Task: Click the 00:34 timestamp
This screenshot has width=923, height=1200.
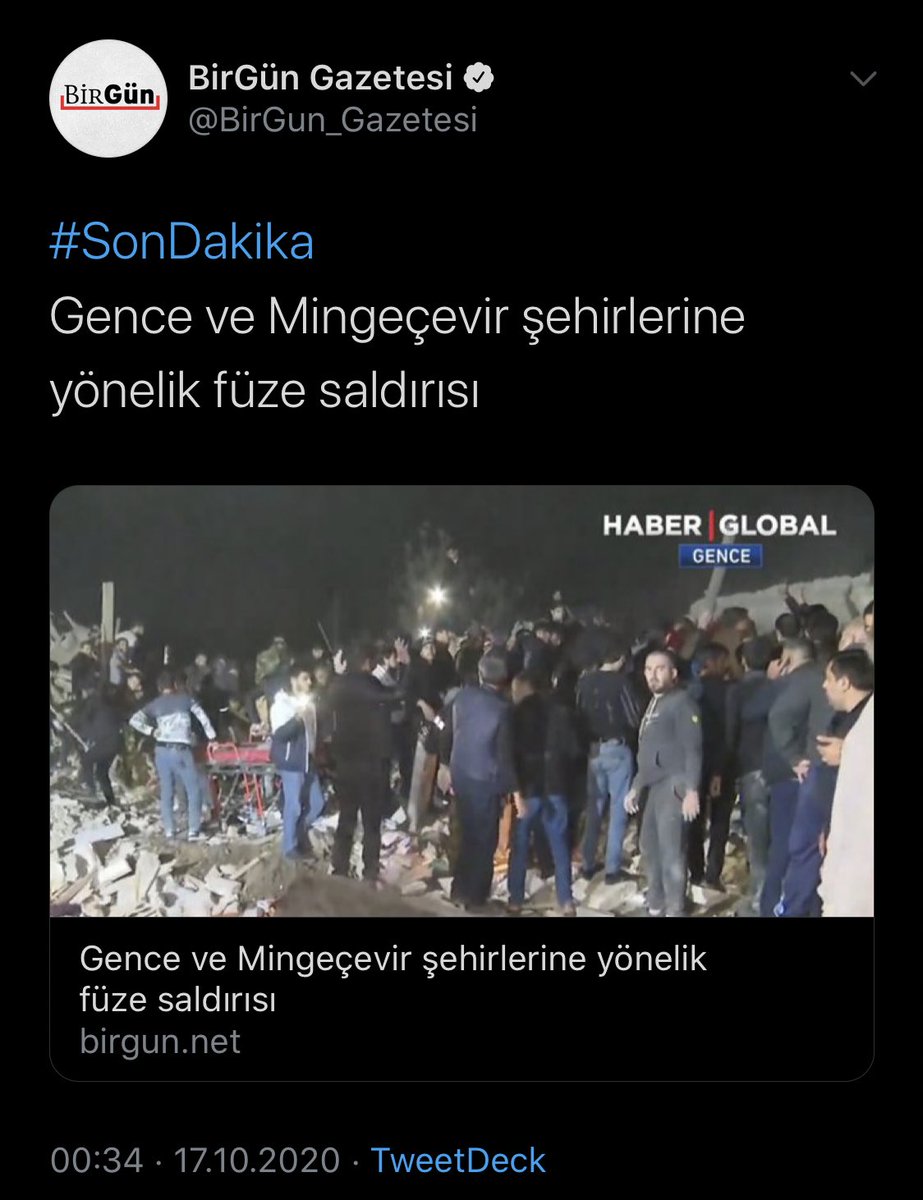Action: click(x=98, y=1160)
